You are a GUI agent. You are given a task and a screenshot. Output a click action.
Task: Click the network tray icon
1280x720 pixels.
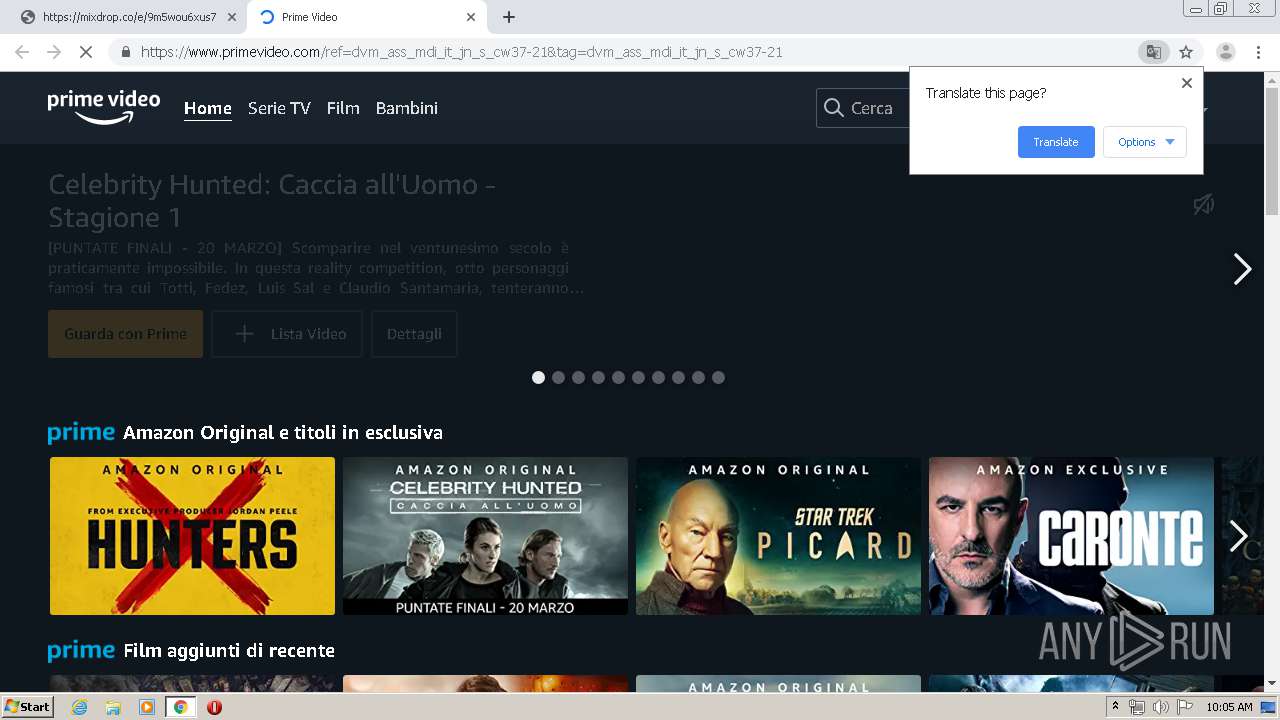pyautogui.click(x=1137, y=707)
